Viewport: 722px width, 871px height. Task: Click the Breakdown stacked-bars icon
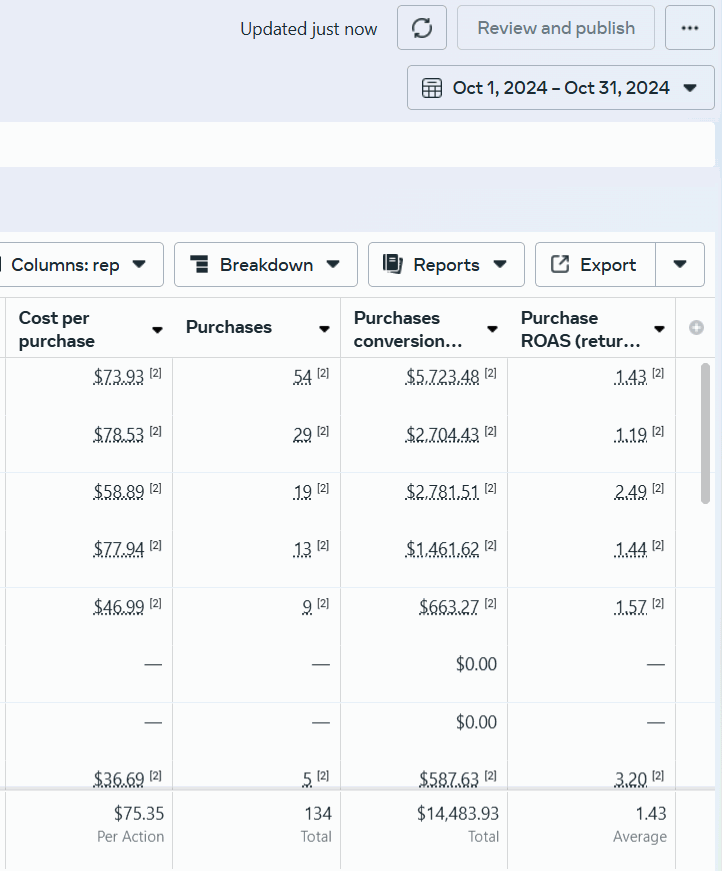pyautogui.click(x=199, y=264)
